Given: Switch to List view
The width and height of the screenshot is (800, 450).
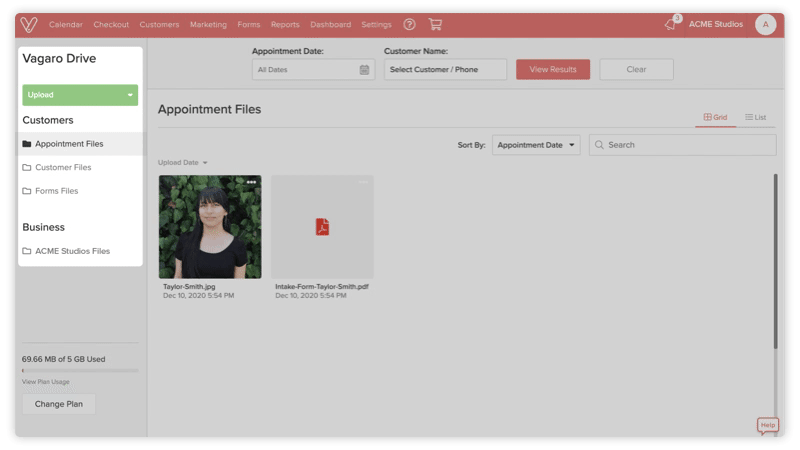Looking at the screenshot, I should coord(755,117).
